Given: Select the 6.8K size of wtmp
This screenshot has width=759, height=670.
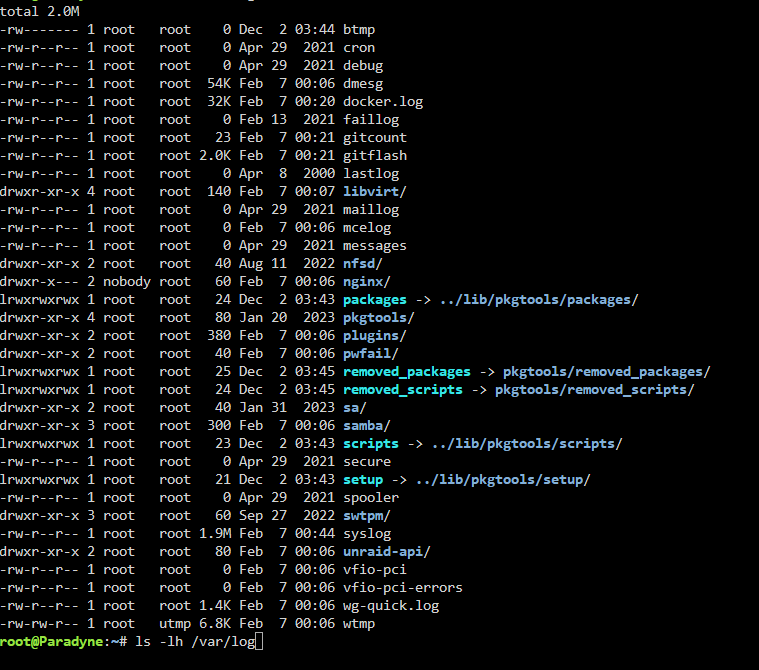Looking at the screenshot, I should coord(215,624).
